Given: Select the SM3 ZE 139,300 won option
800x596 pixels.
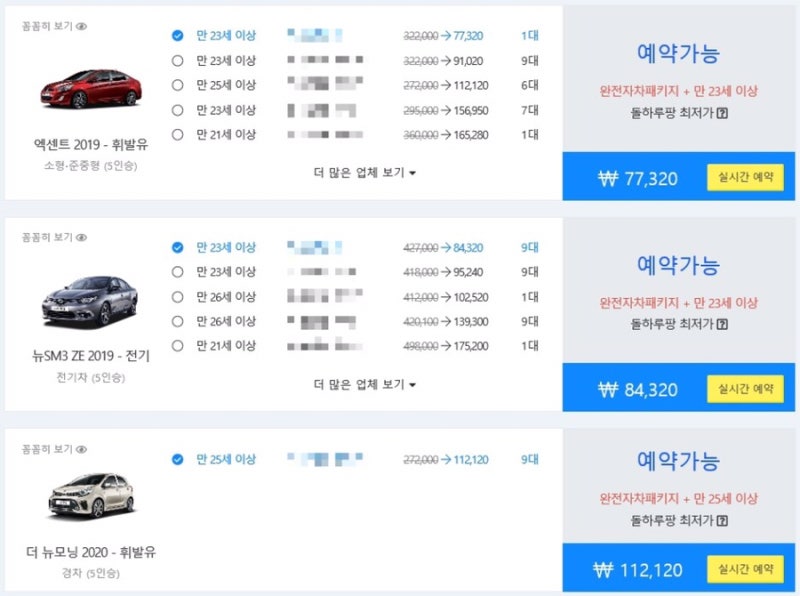Looking at the screenshot, I should (178, 321).
